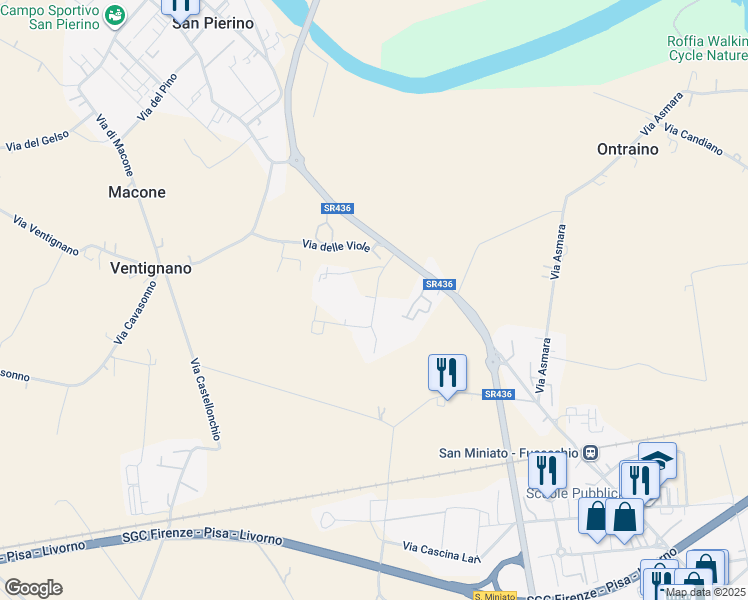
Task: Click the restaurant marker over Scuole Pubbliche
Action: 547,472
